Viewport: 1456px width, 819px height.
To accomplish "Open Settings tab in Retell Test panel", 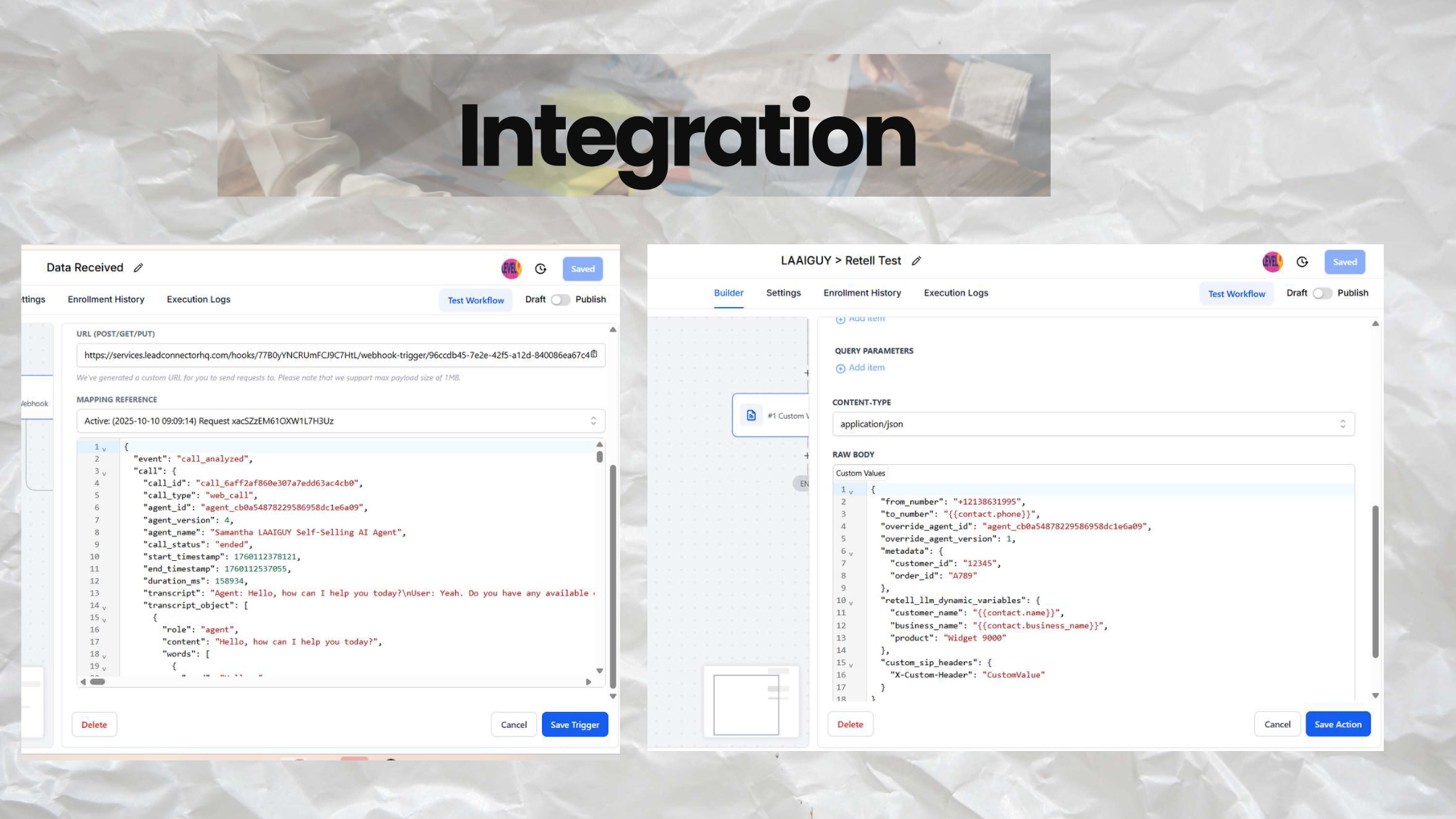I will [x=783, y=293].
